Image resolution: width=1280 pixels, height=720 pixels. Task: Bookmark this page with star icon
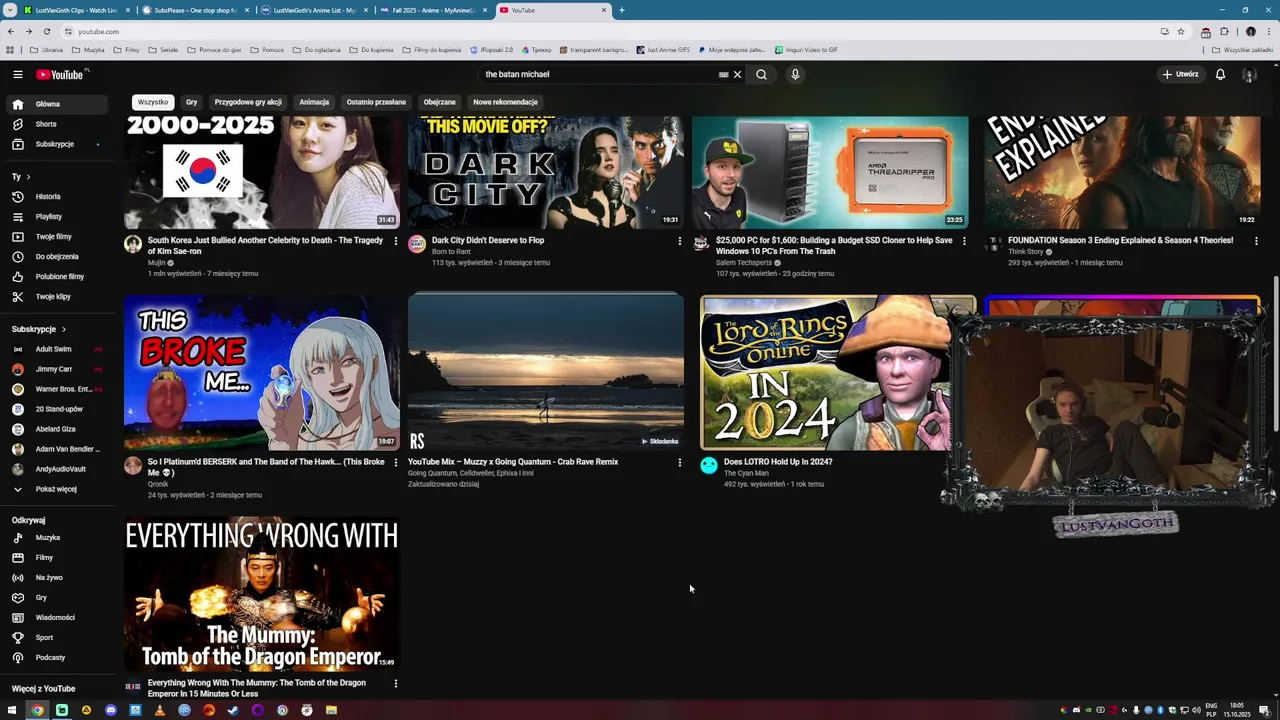(1181, 31)
